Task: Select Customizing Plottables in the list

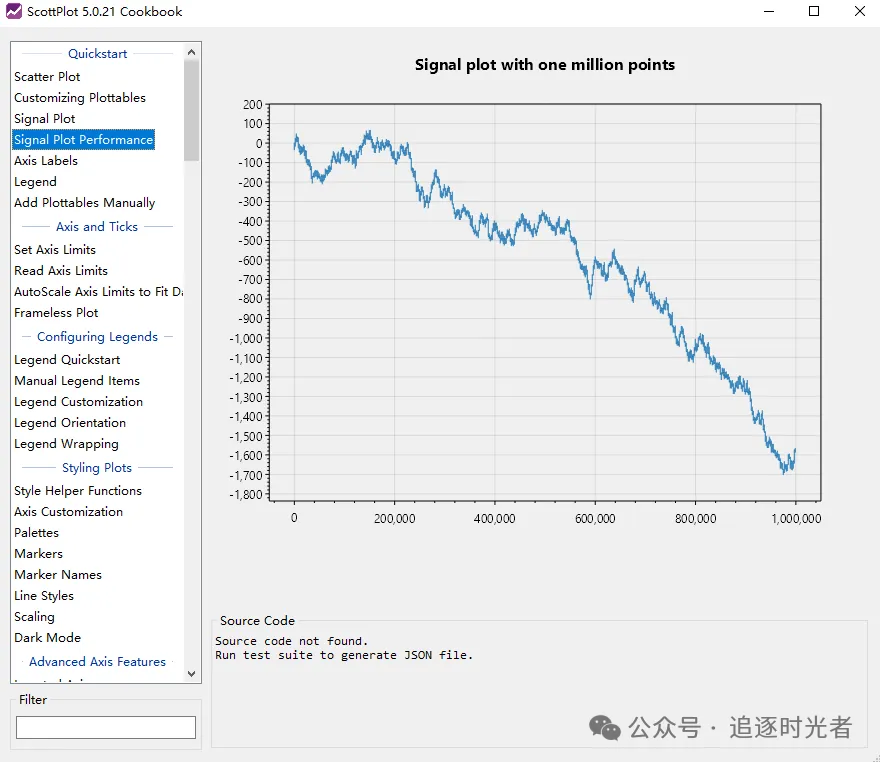Action: [x=80, y=98]
